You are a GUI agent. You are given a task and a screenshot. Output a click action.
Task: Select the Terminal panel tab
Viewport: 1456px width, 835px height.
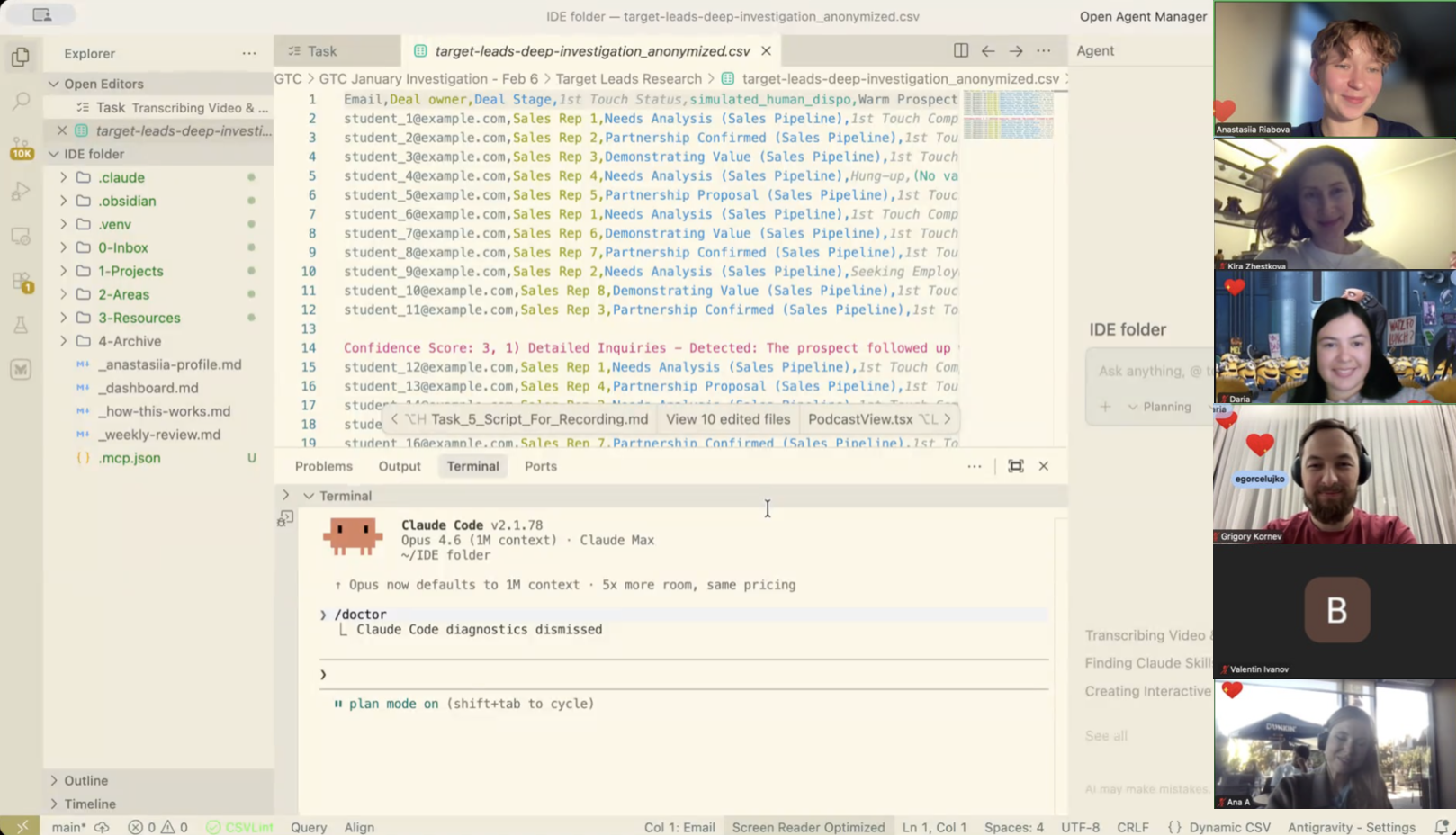click(472, 466)
